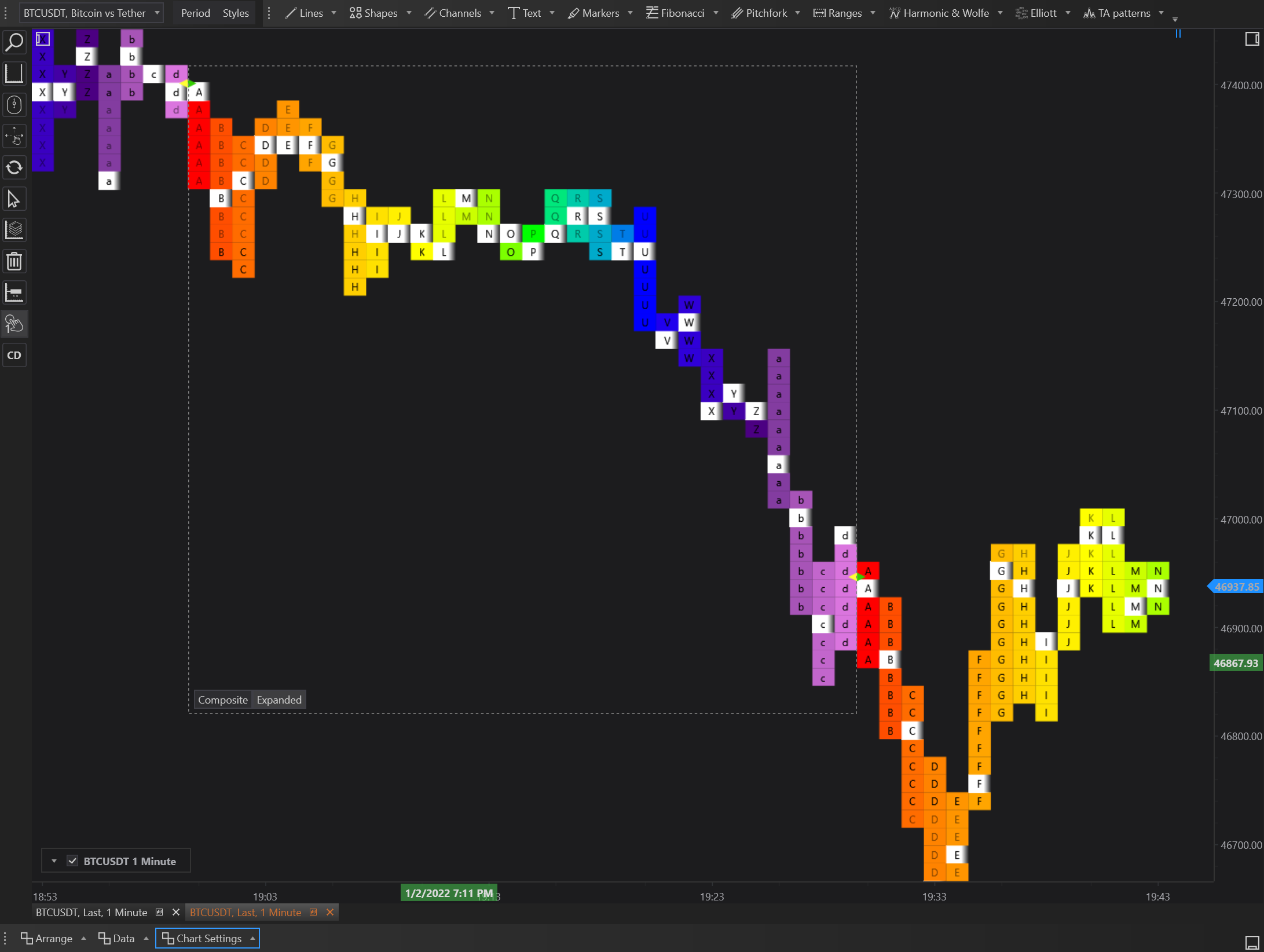Switch profile to Expanded mode
1264x952 pixels.
(x=279, y=700)
